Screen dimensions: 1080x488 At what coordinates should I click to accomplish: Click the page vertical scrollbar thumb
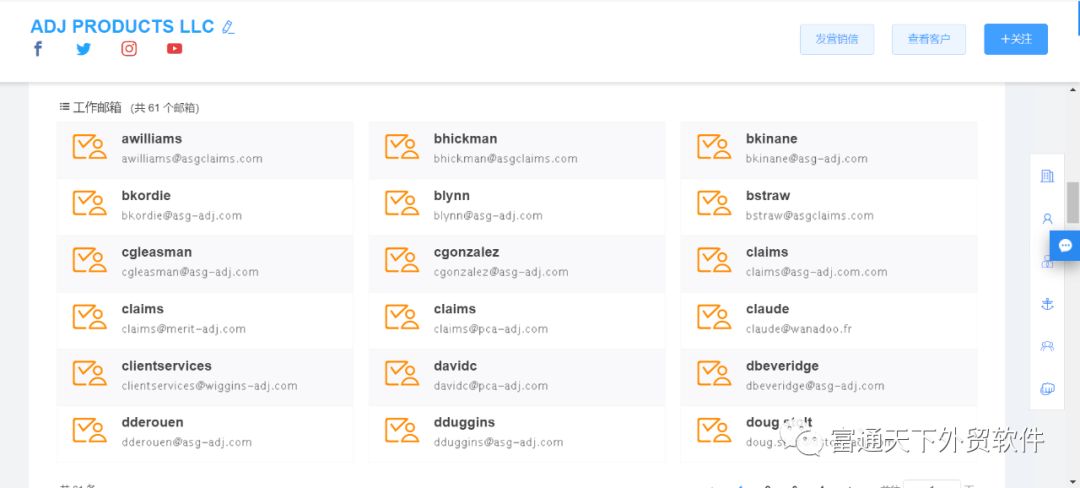tap(1073, 202)
